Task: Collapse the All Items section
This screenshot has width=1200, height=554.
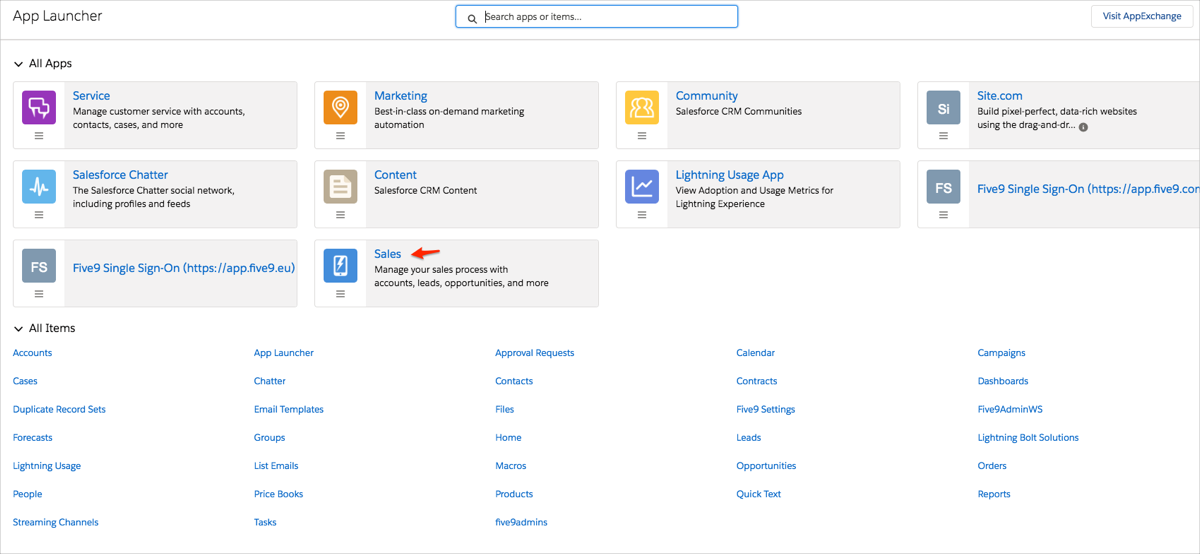Action: [18, 328]
